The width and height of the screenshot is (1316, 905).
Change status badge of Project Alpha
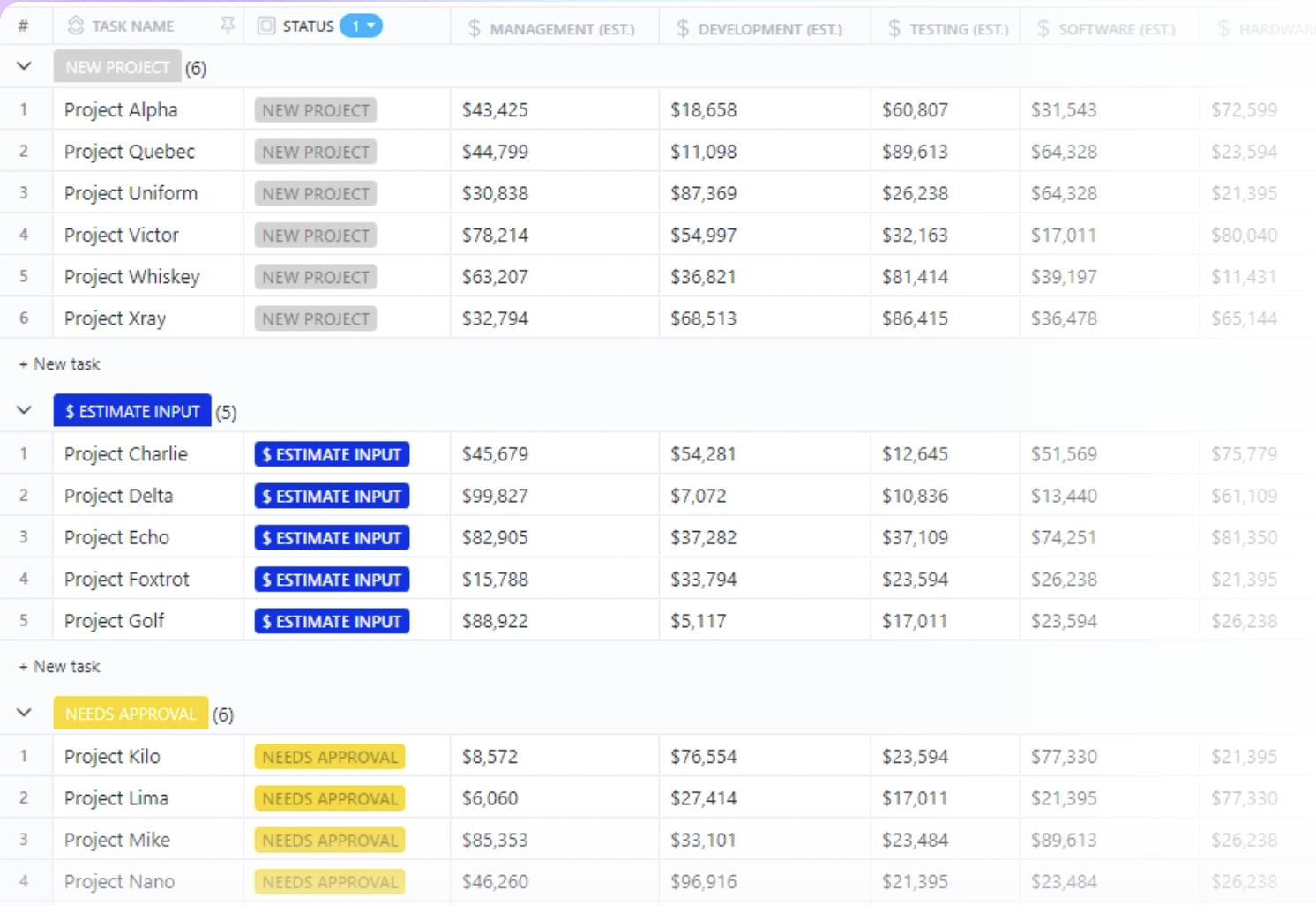pos(316,110)
